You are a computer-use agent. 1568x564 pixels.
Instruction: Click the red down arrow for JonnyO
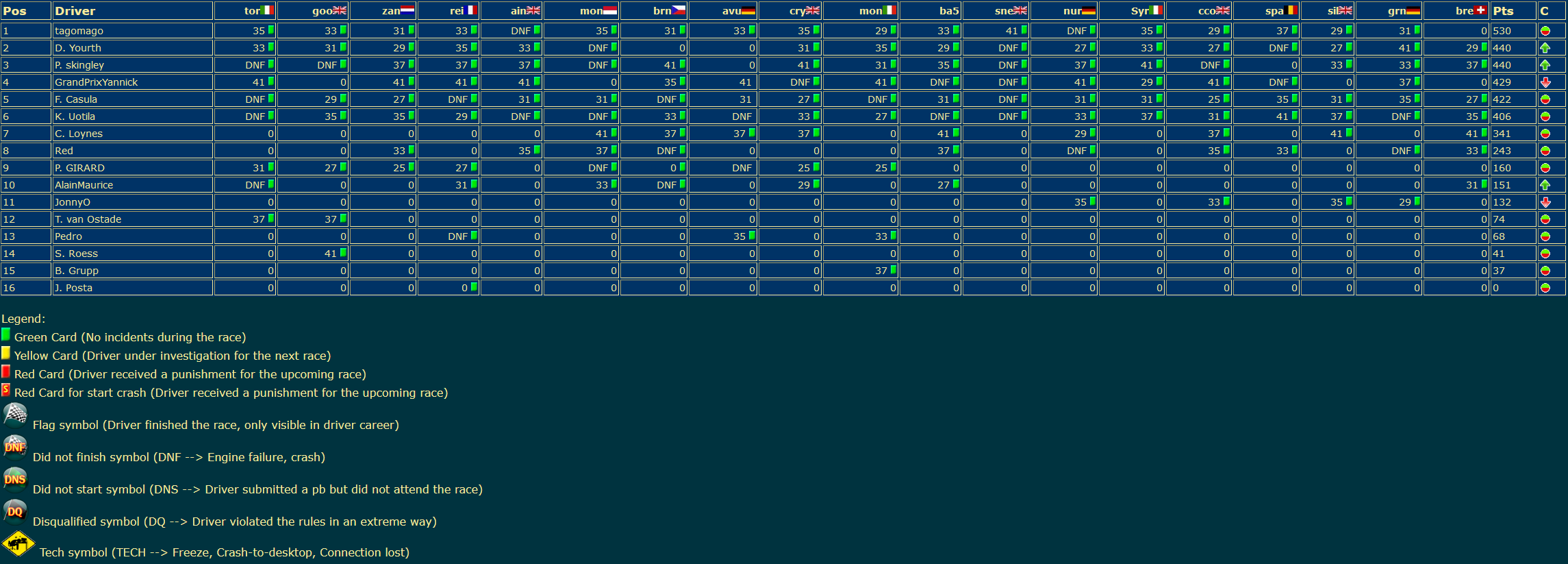tap(1545, 202)
